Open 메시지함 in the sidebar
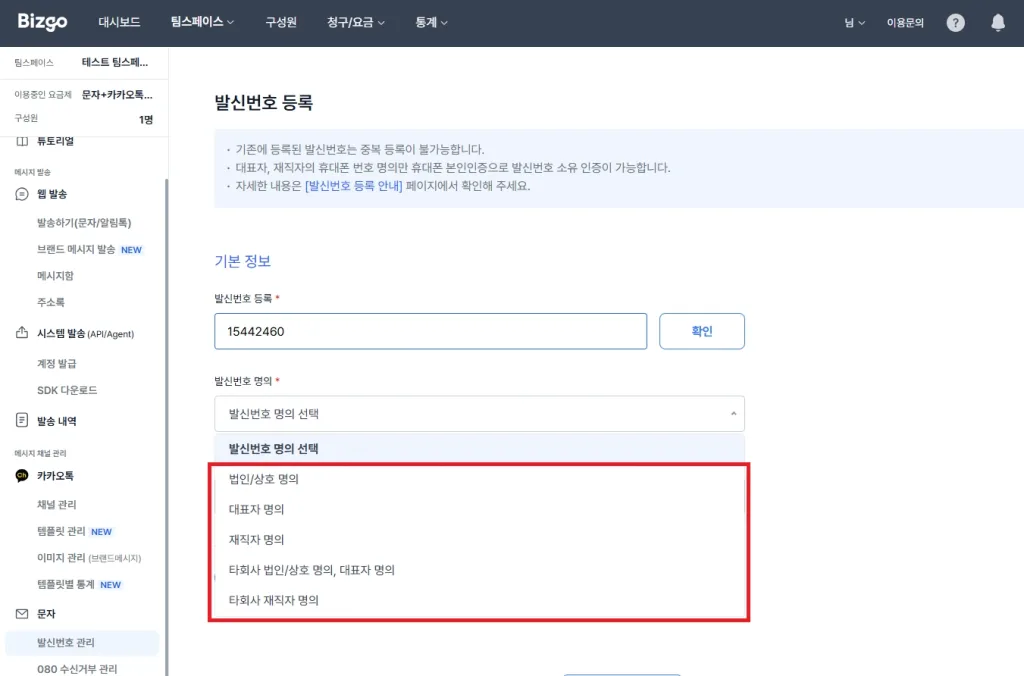This screenshot has width=1024, height=676. (x=55, y=276)
